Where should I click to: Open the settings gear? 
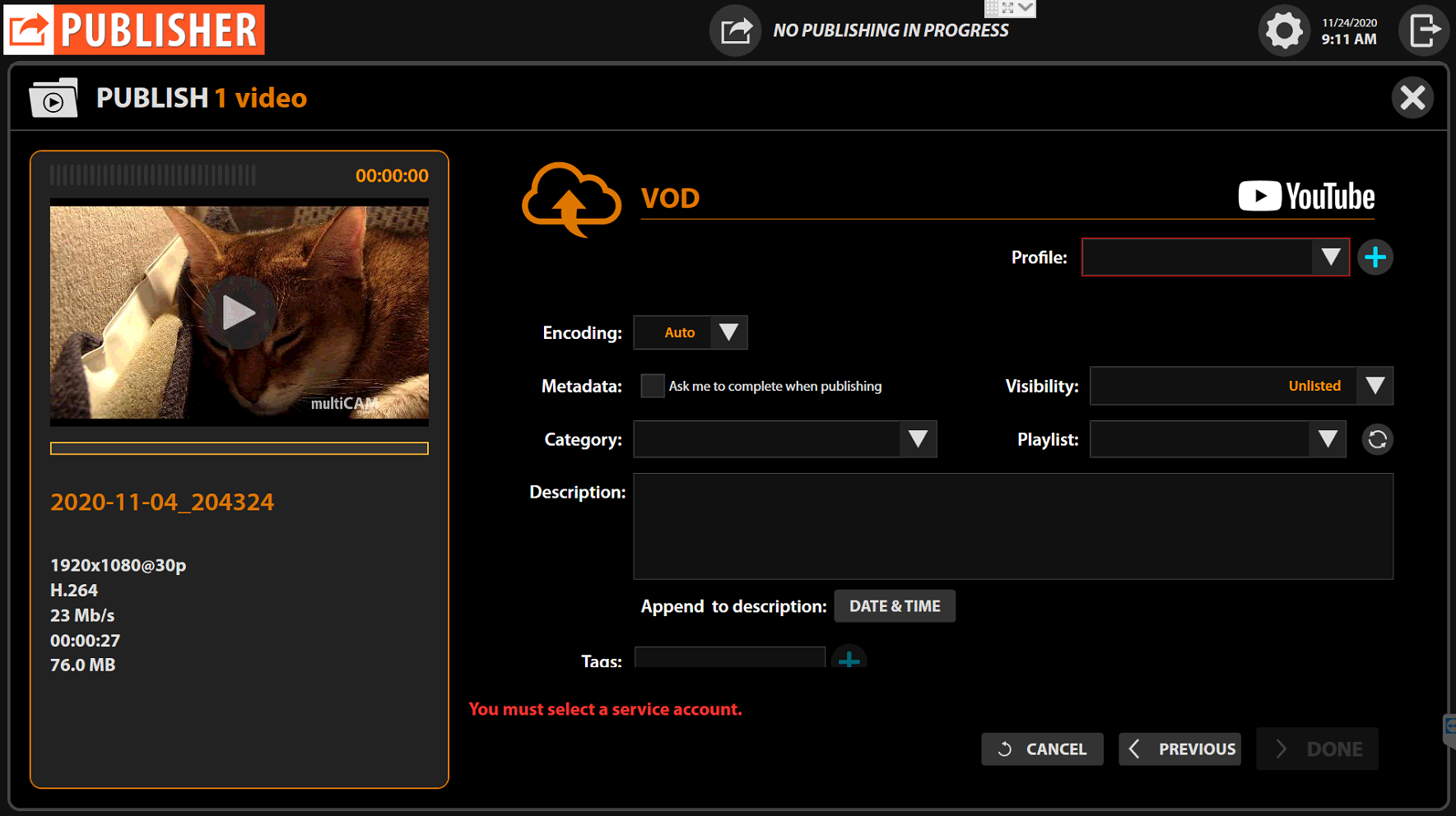click(1284, 31)
